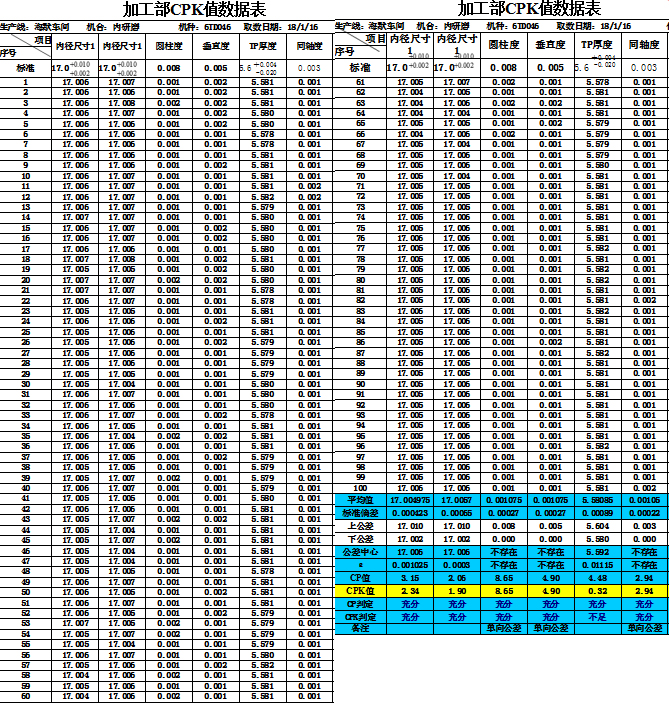The height and width of the screenshot is (705, 669).
Task: Select the 下公差 row label cell
Action: pos(359,538)
